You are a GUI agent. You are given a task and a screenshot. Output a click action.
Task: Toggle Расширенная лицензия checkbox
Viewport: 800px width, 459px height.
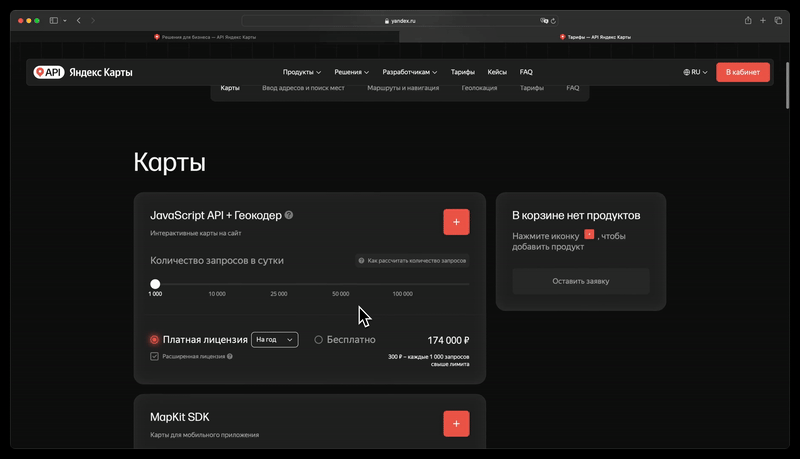coord(154,356)
